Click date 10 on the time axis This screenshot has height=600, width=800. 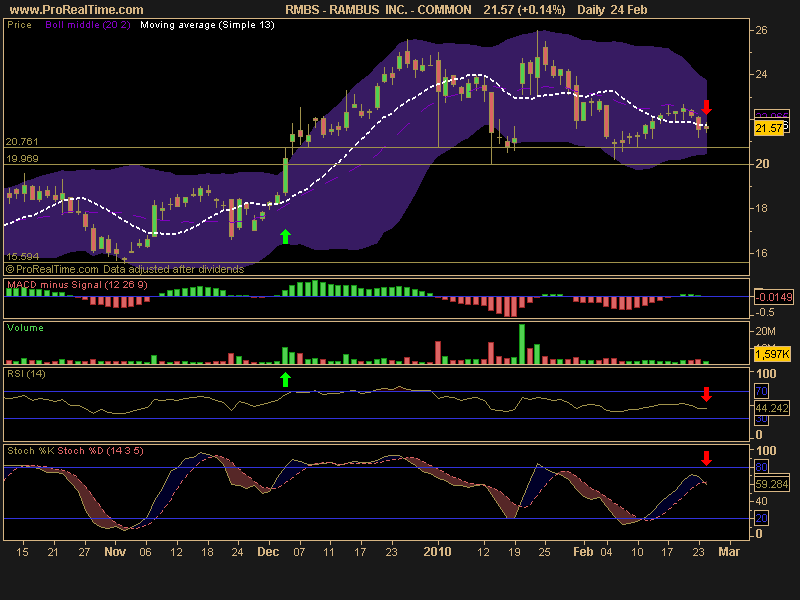(x=637, y=552)
